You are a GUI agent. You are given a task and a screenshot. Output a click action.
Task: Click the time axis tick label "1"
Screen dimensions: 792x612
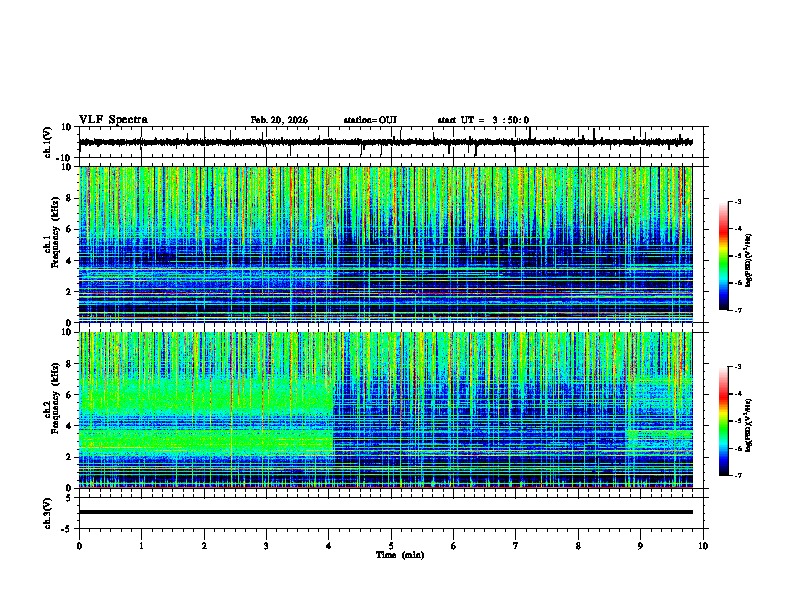[141, 546]
